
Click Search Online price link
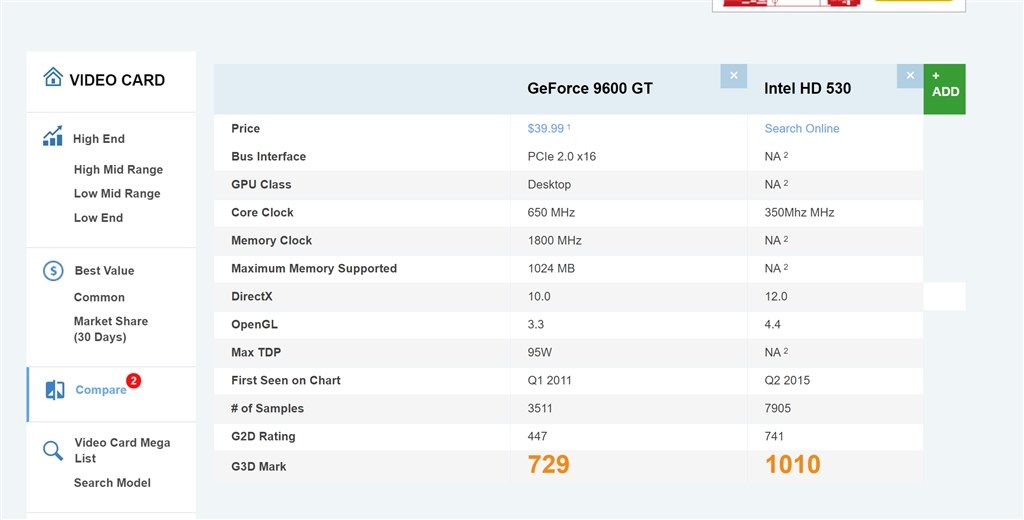point(802,129)
